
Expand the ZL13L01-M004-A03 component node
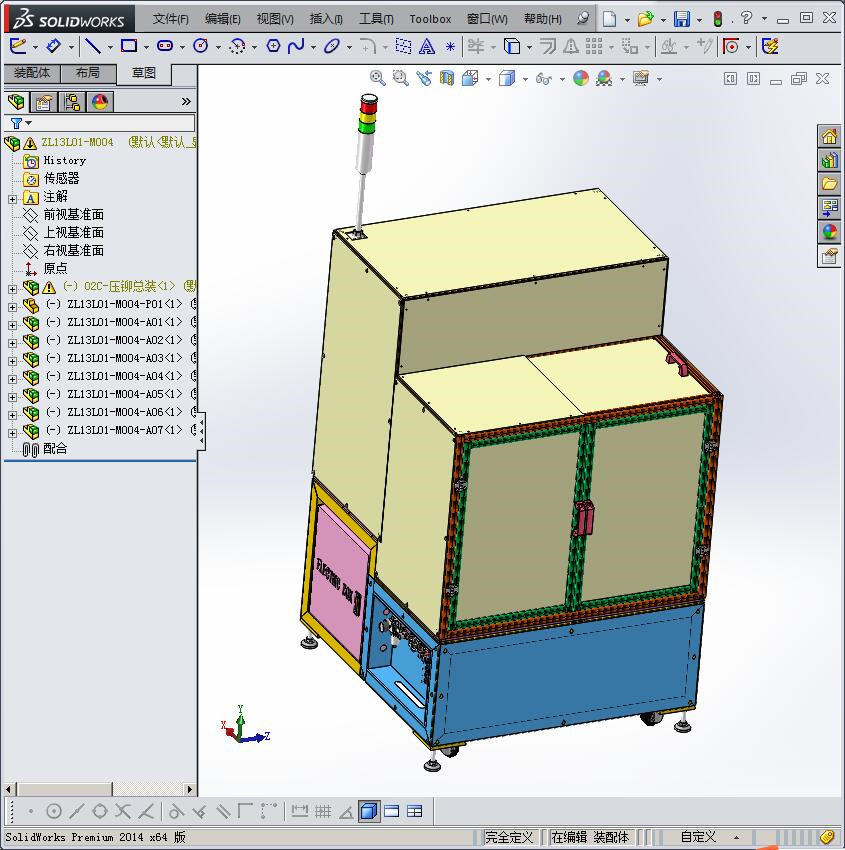coord(12,360)
